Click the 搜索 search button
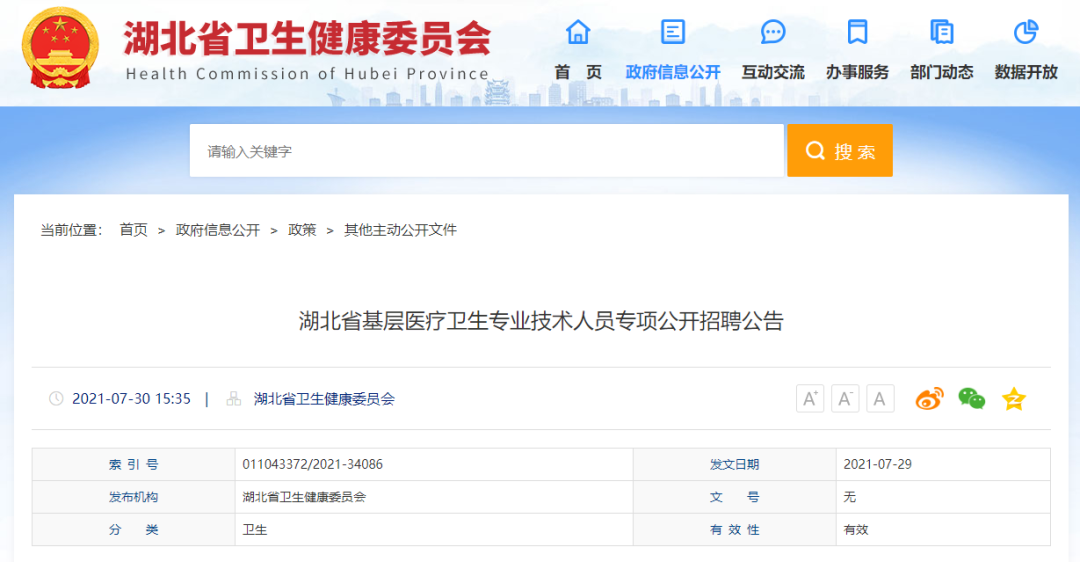This screenshot has width=1080, height=562. tap(840, 150)
